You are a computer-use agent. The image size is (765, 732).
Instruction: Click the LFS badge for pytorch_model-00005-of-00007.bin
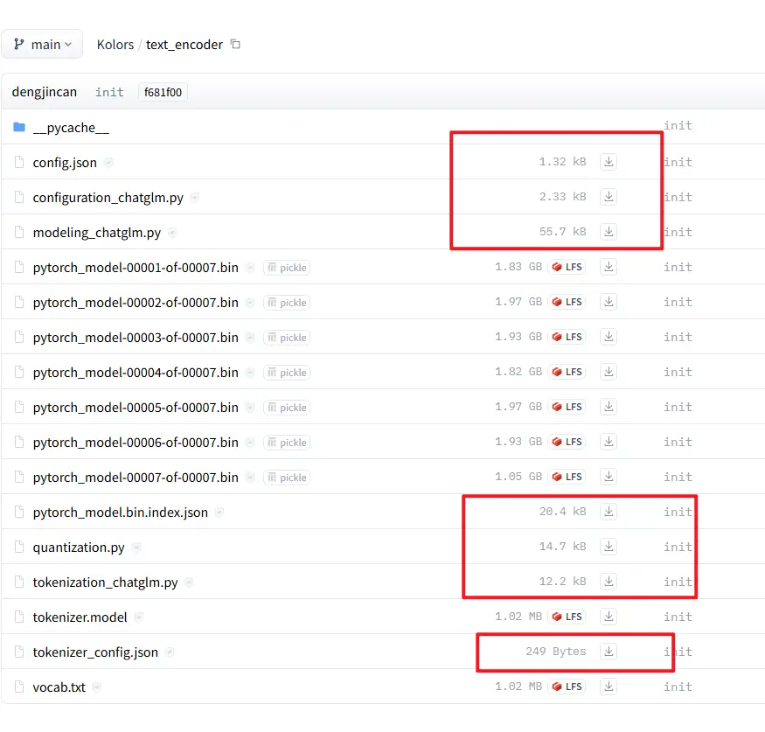point(566,407)
